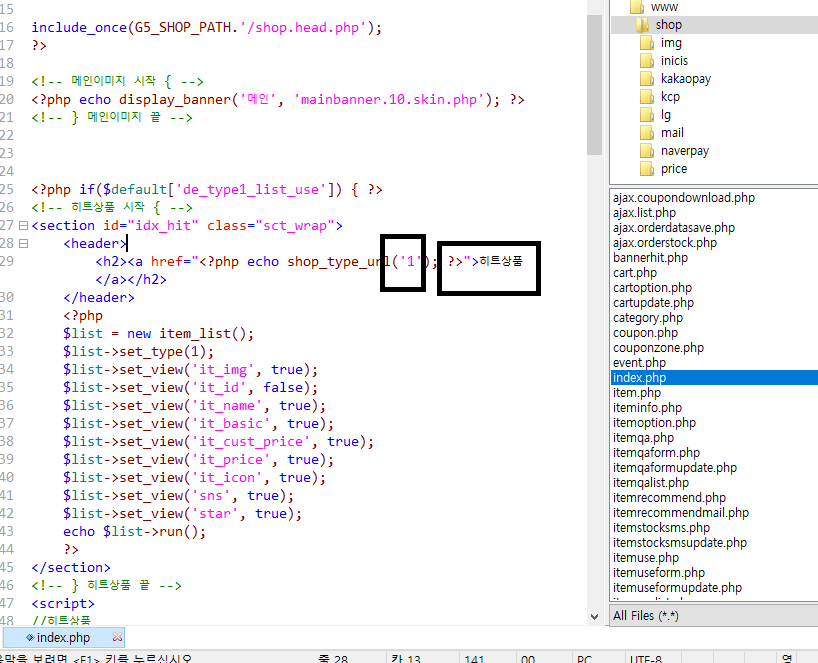Open the img folder
818x663 pixels.
pos(671,43)
